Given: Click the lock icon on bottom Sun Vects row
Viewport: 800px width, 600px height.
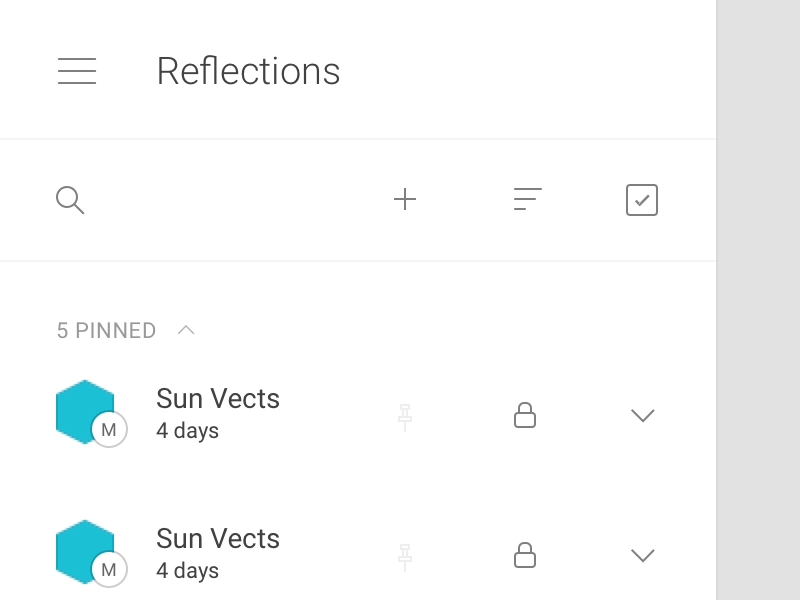Looking at the screenshot, I should 525,555.
